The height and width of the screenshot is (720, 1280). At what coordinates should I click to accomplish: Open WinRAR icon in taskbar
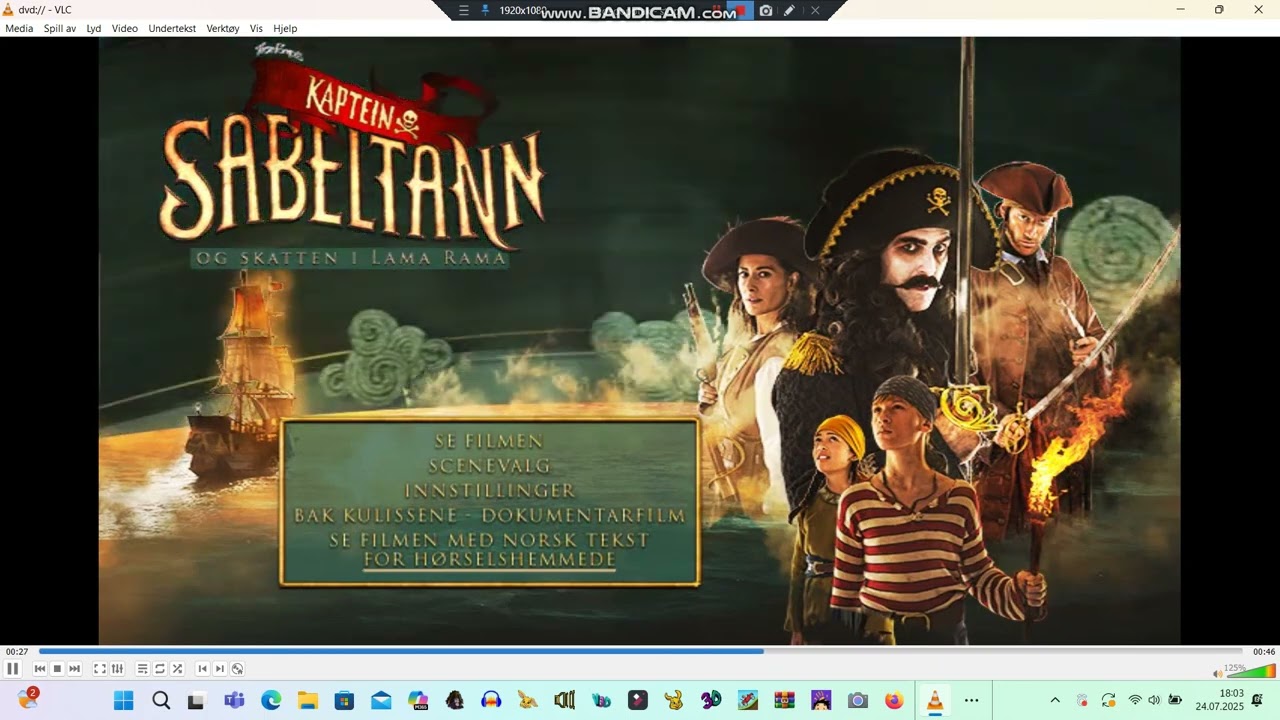[x=784, y=701]
